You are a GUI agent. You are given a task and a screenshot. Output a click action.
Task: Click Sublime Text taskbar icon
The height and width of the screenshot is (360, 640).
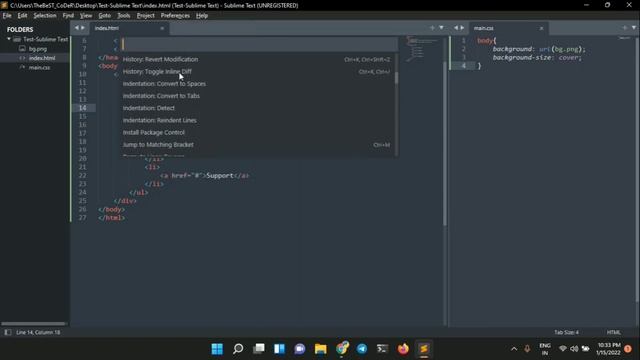424,349
